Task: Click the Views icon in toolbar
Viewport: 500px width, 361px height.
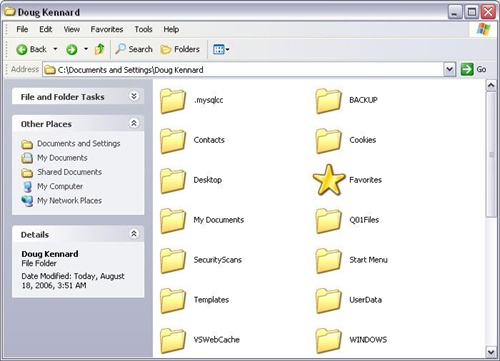Action: pyautogui.click(x=218, y=50)
